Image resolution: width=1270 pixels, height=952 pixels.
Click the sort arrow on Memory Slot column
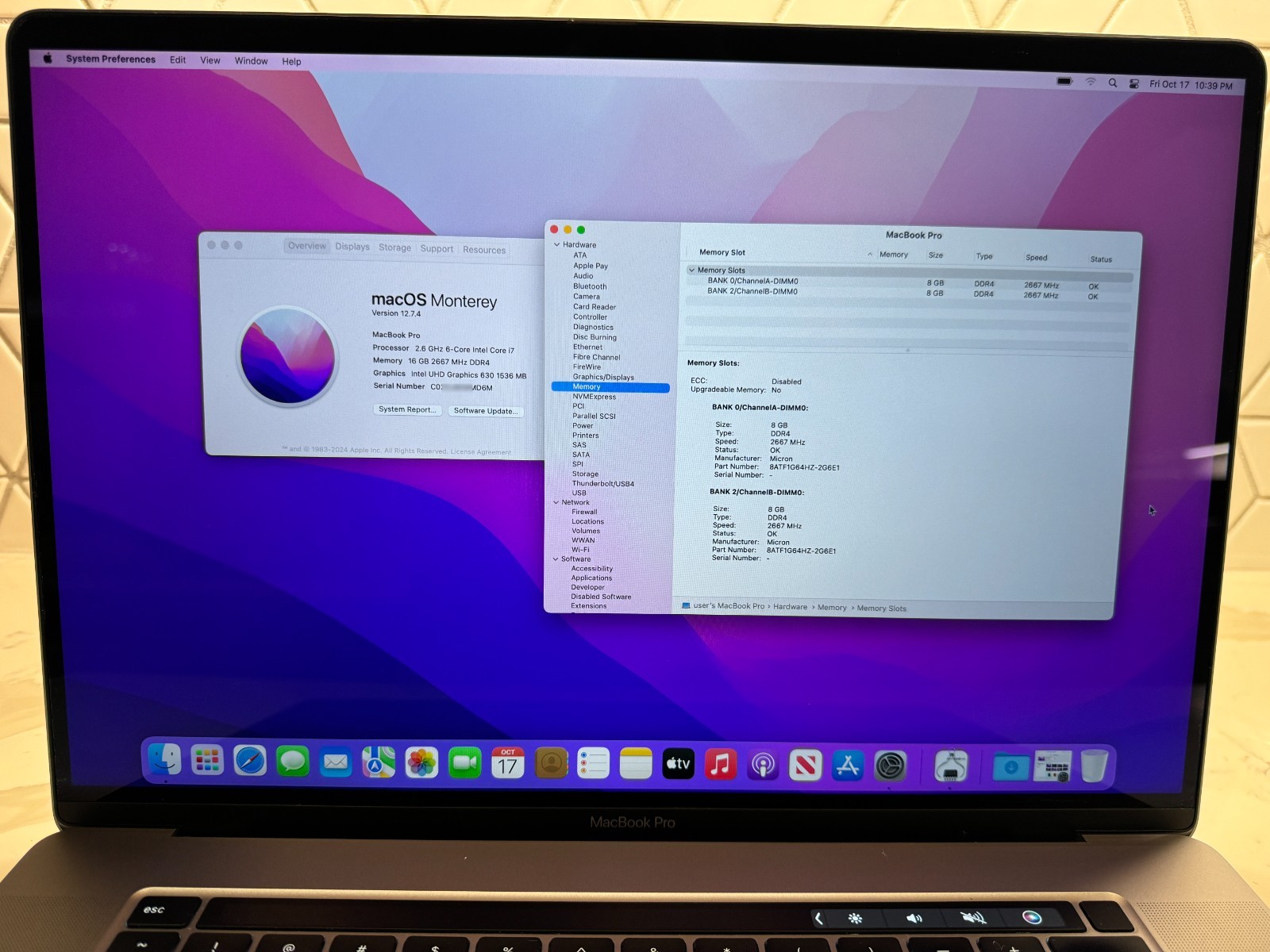(870, 254)
